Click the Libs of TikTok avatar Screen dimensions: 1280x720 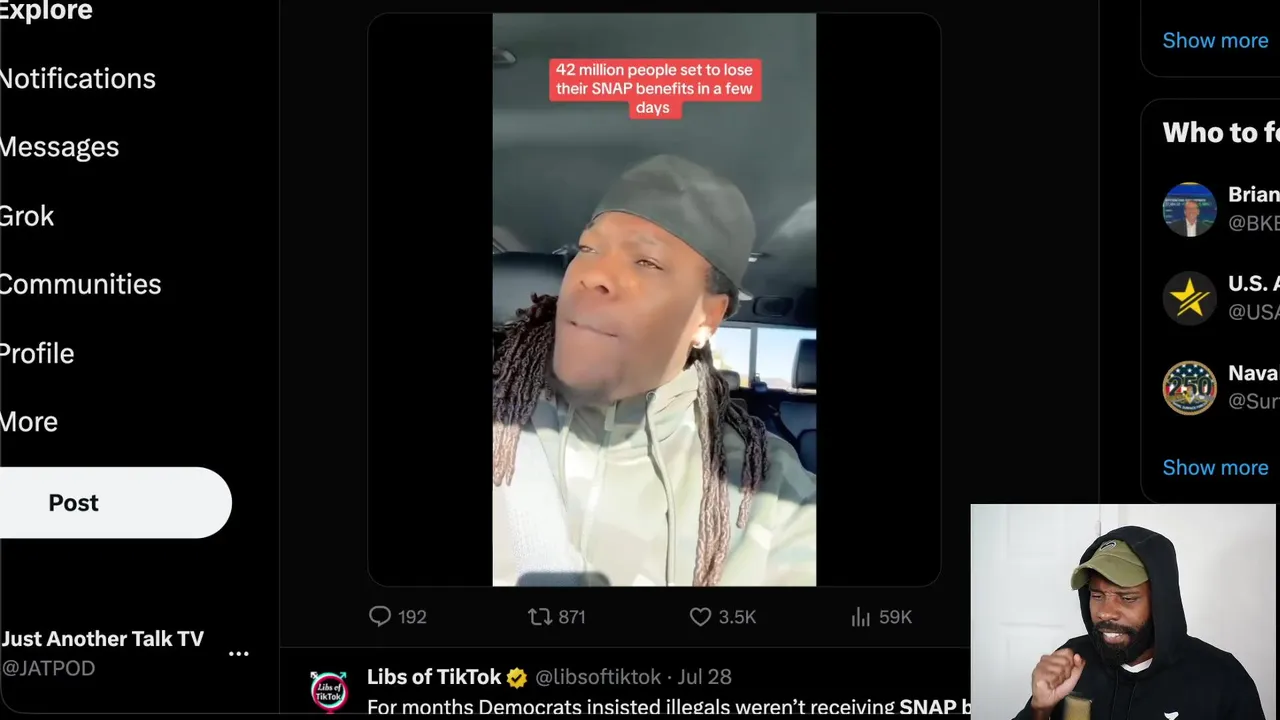click(x=329, y=691)
